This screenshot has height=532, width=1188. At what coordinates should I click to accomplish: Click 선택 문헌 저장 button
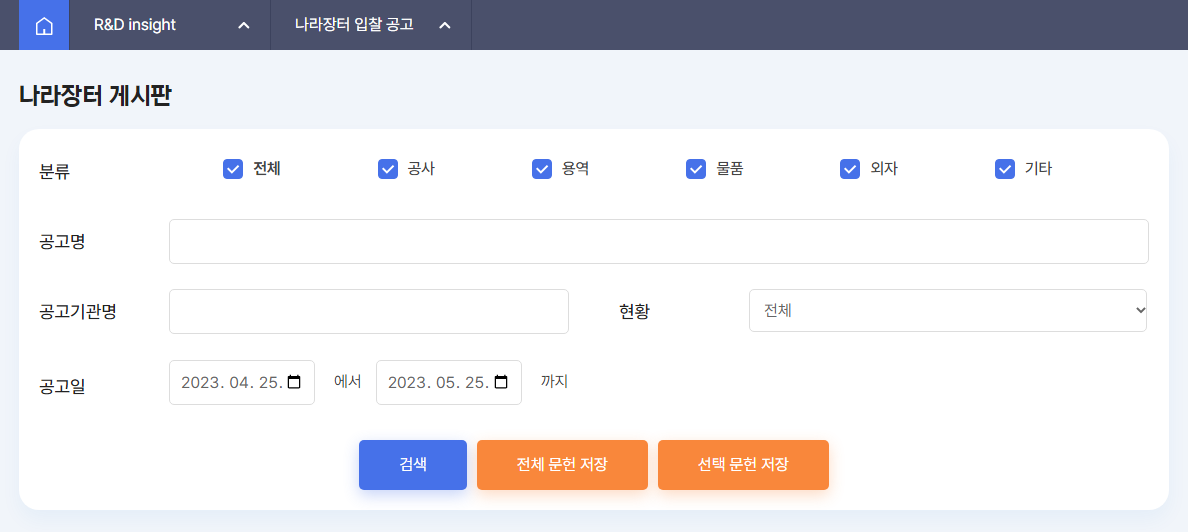(743, 465)
